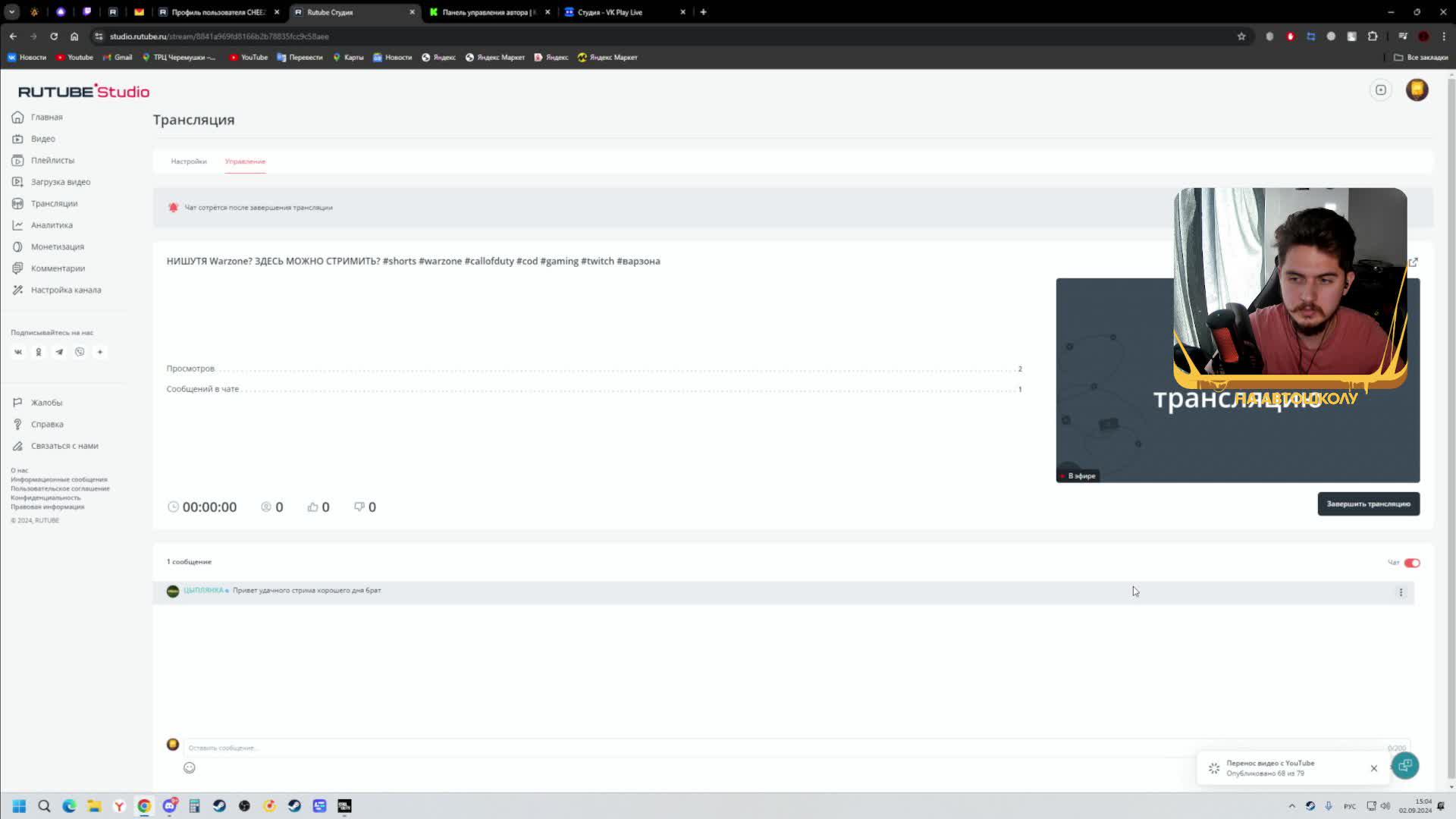Expand more social networks plus icon
The width and height of the screenshot is (1456, 819).
tap(100, 352)
